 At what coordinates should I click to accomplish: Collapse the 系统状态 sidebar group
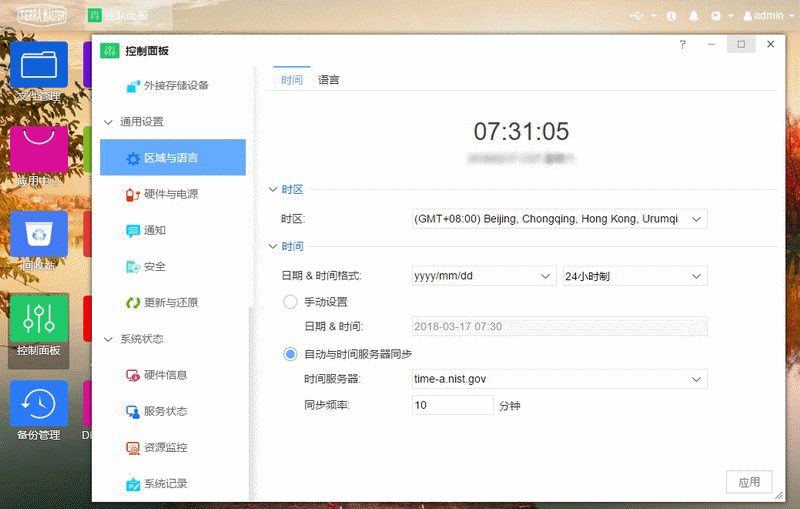(108, 339)
